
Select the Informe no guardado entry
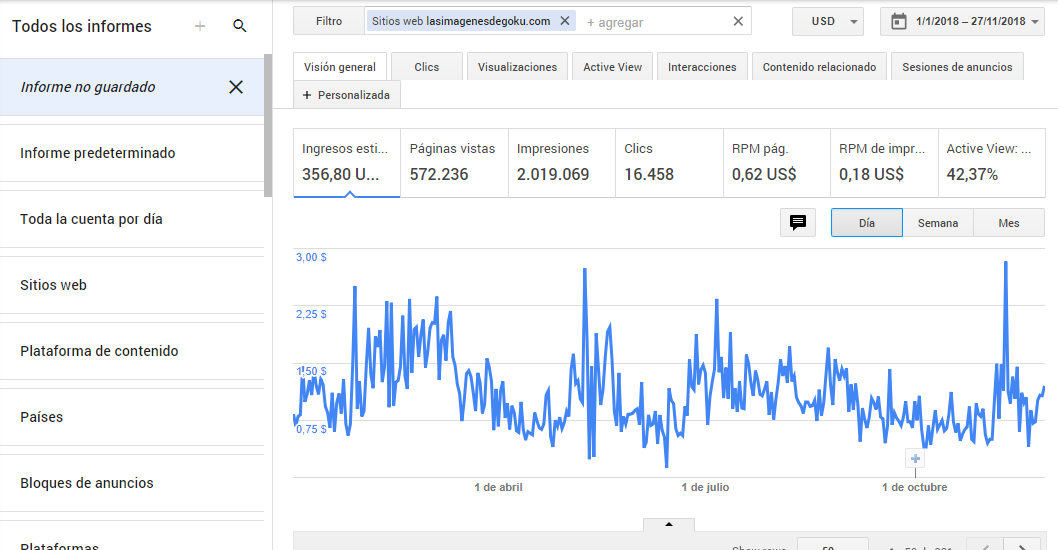(x=132, y=87)
